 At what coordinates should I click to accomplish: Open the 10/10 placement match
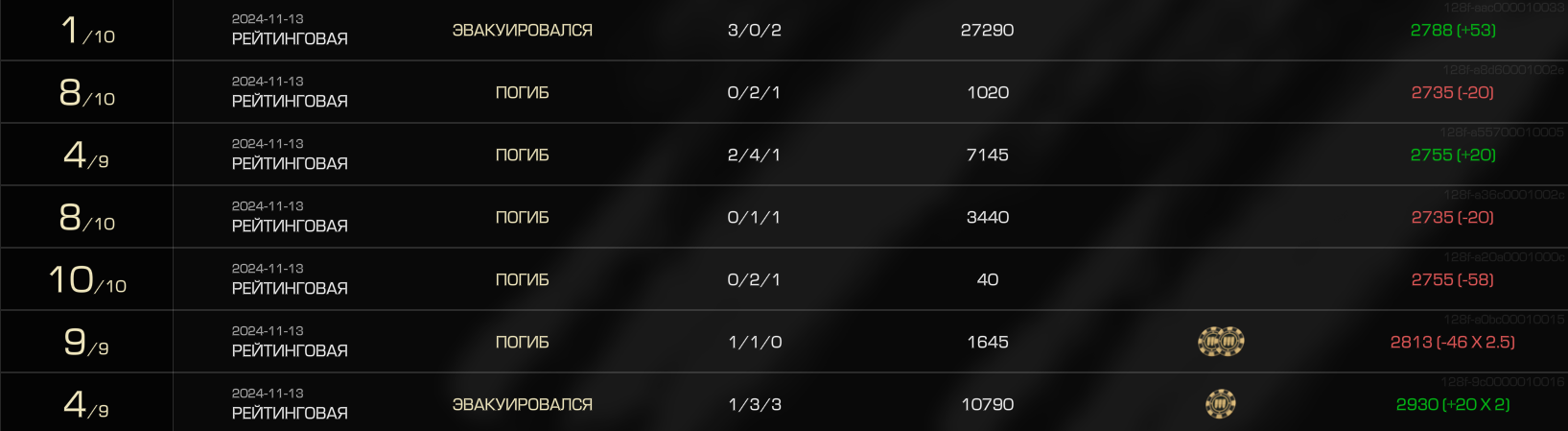pos(784,279)
